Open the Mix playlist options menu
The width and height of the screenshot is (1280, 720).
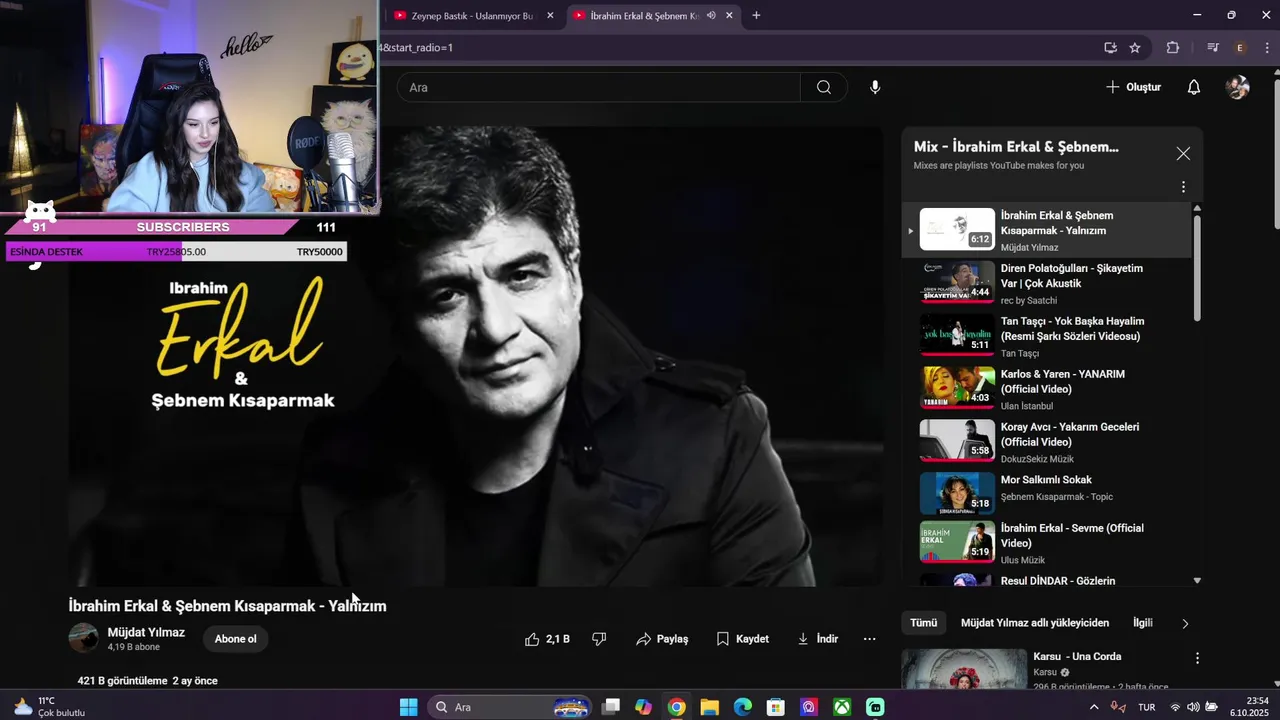1183,187
